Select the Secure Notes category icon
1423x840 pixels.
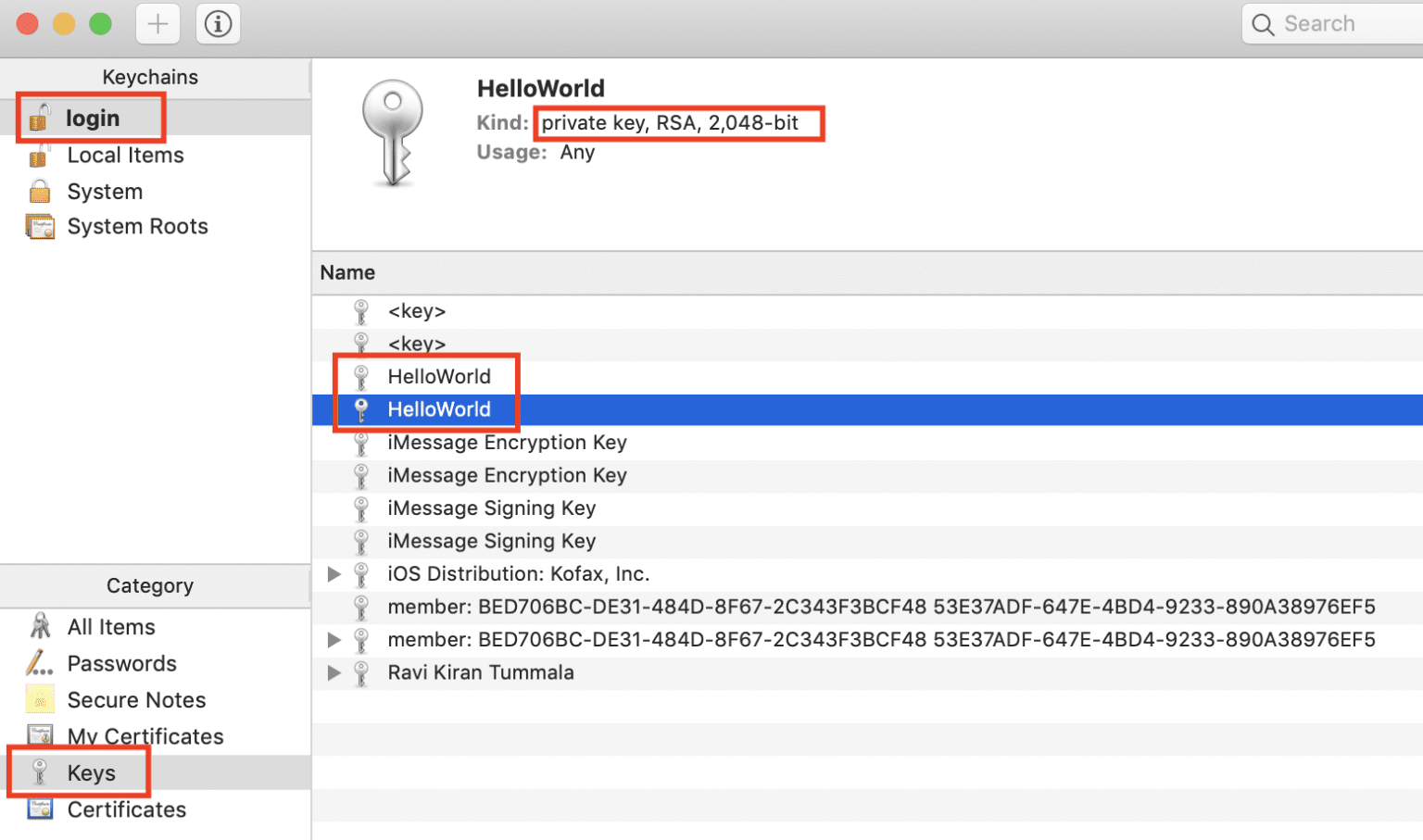point(40,700)
